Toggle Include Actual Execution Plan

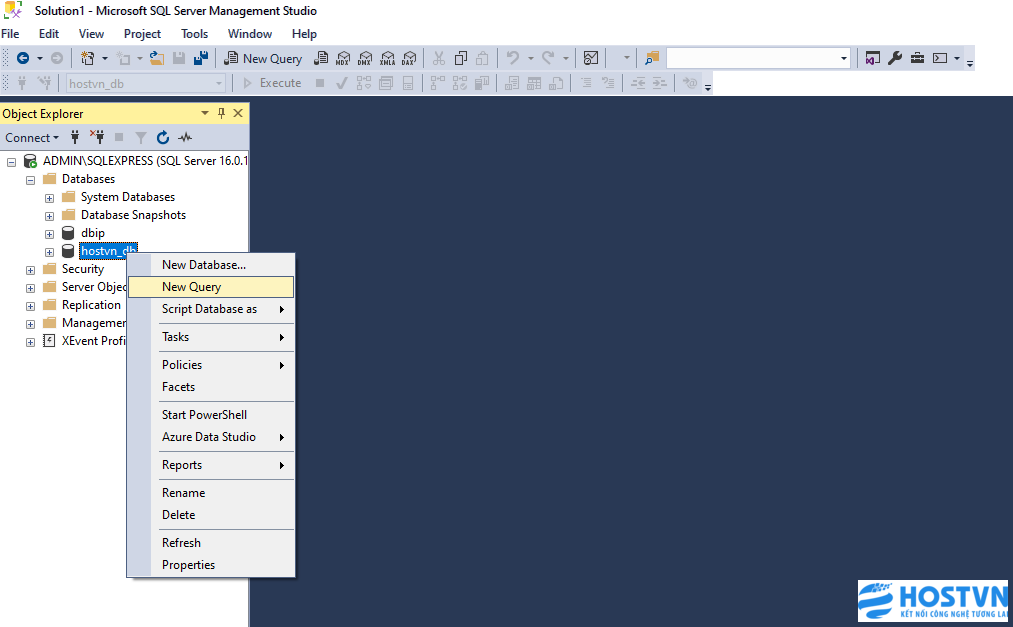(437, 83)
